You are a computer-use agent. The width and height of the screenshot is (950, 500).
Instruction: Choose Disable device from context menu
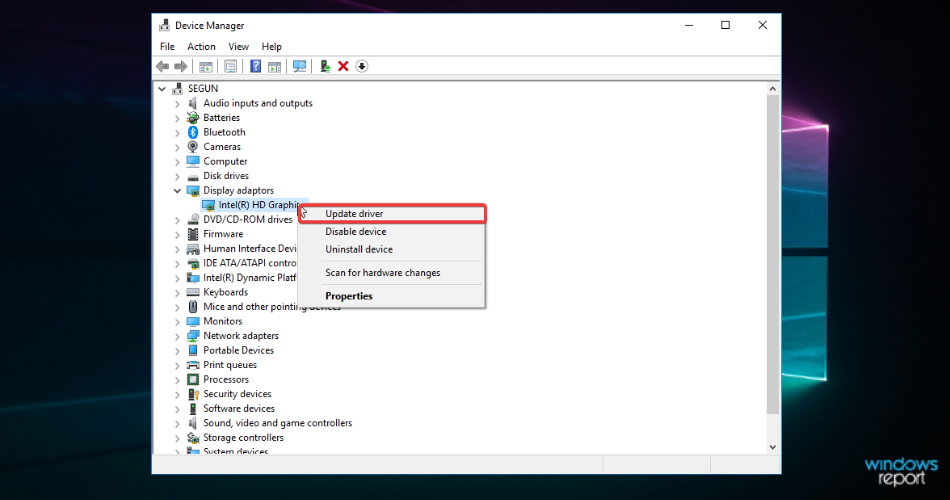(392, 232)
